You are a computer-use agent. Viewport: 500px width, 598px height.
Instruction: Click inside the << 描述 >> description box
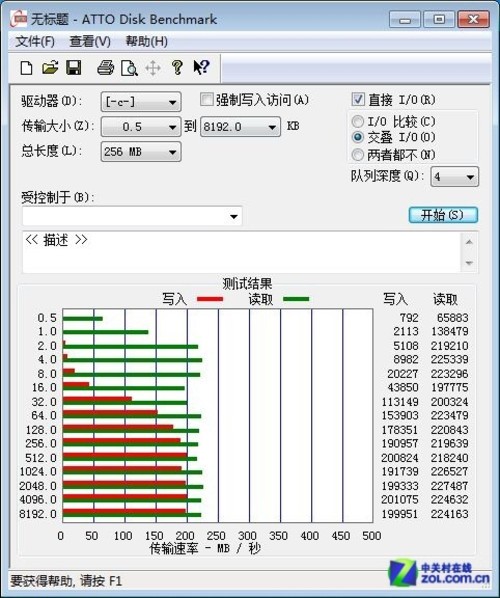[x=240, y=252]
